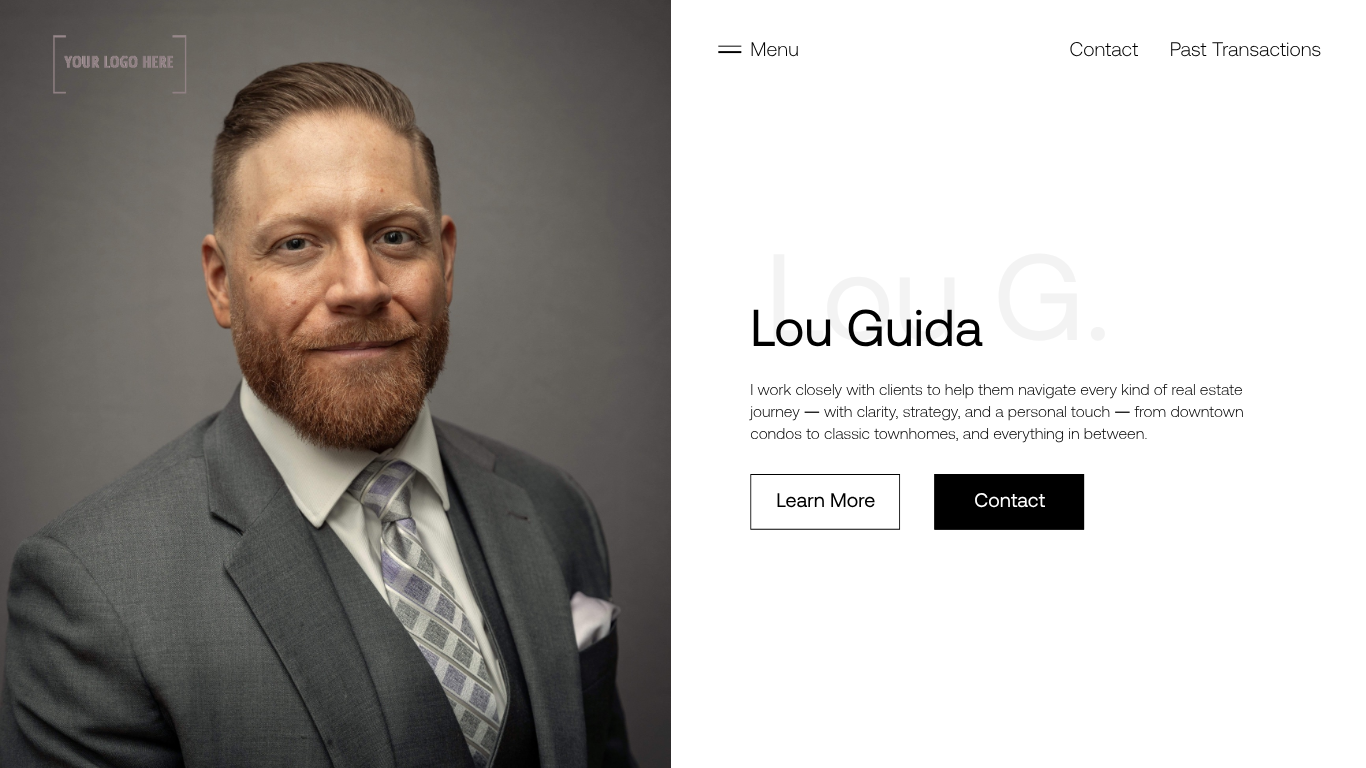The width and height of the screenshot is (1366, 768).
Task: Click the right bracket of the logo
Action: click(x=180, y=64)
